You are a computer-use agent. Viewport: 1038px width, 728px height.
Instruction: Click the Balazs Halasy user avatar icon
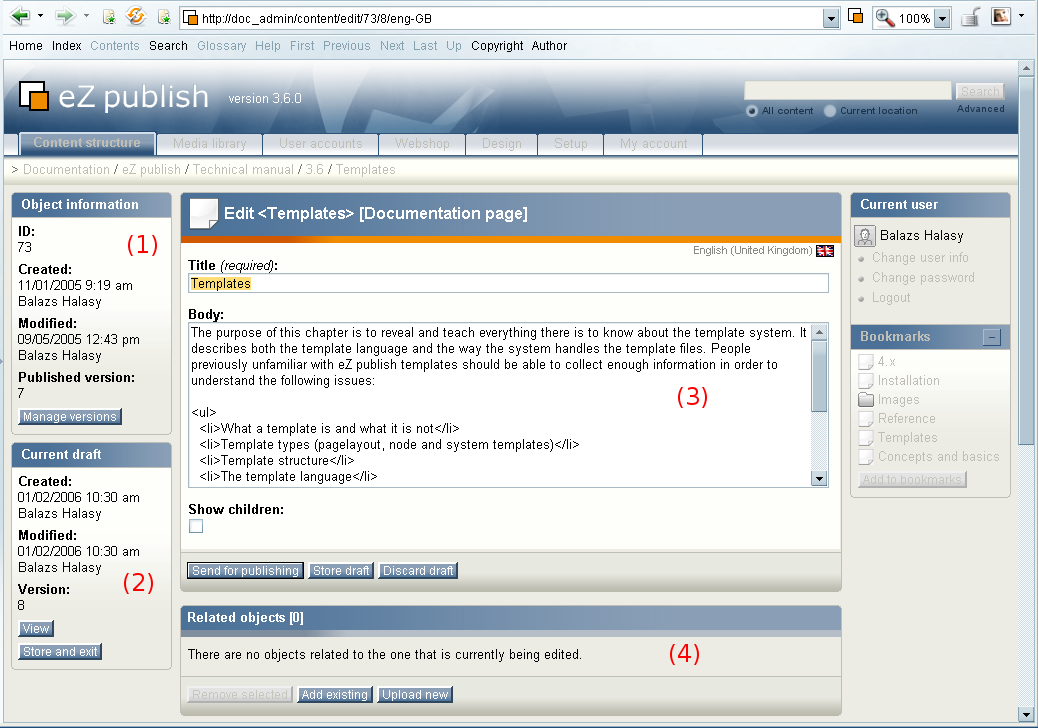coord(865,236)
